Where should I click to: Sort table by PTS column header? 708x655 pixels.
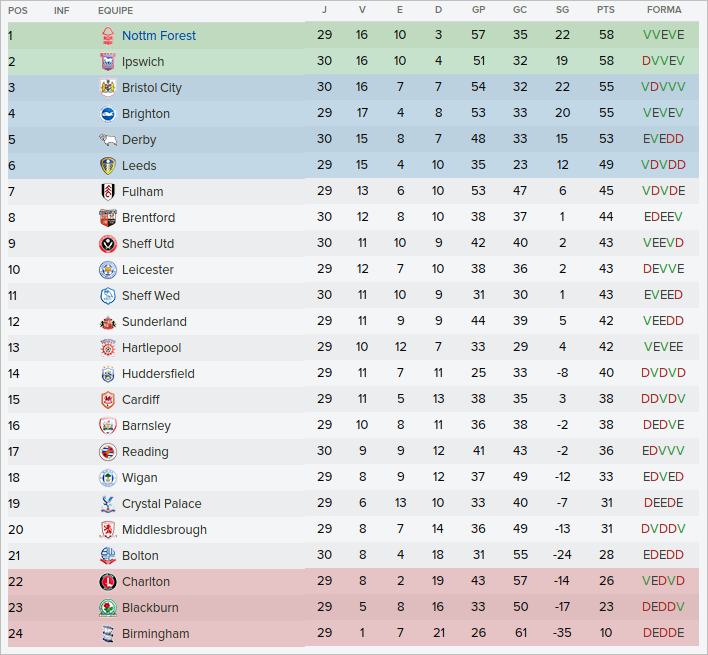(606, 10)
